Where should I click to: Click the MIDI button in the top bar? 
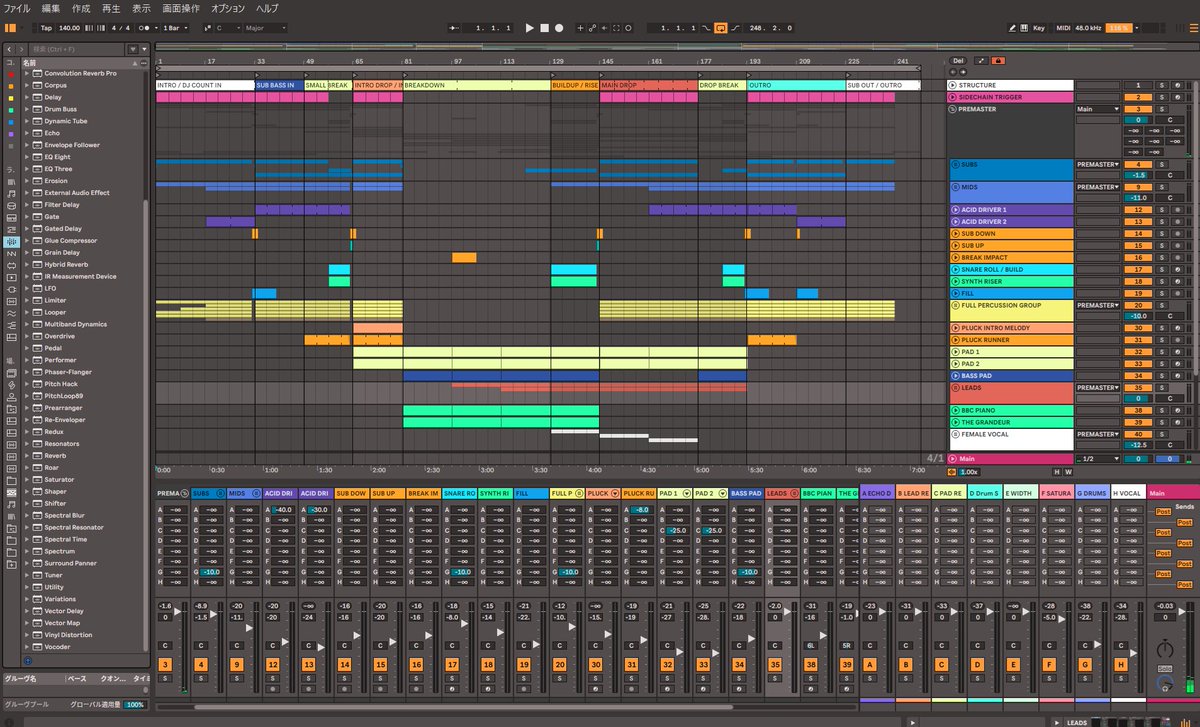[x=1063, y=28]
